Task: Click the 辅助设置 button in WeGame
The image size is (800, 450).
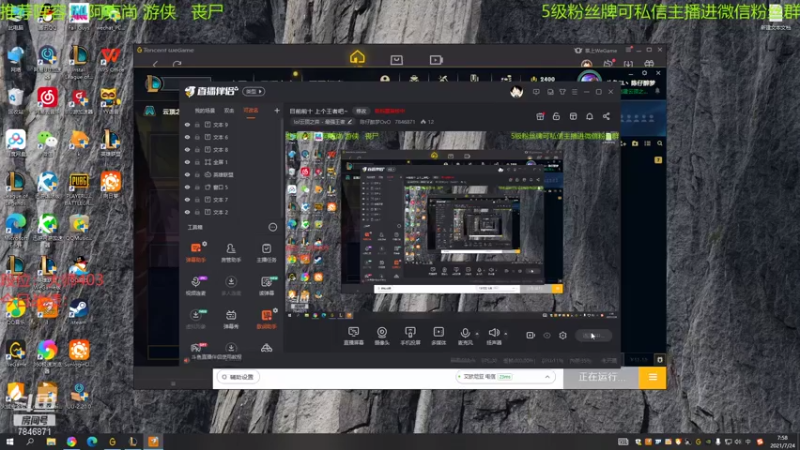Action: [x=238, y=377]
